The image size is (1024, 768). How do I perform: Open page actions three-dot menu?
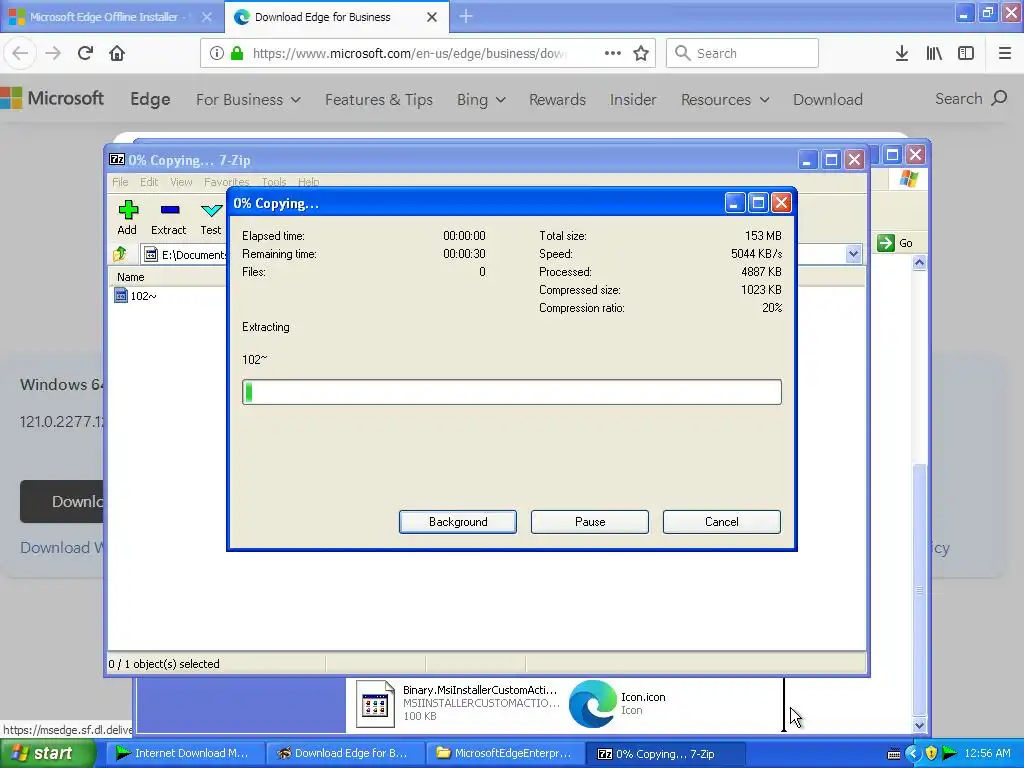pos(613,53)
